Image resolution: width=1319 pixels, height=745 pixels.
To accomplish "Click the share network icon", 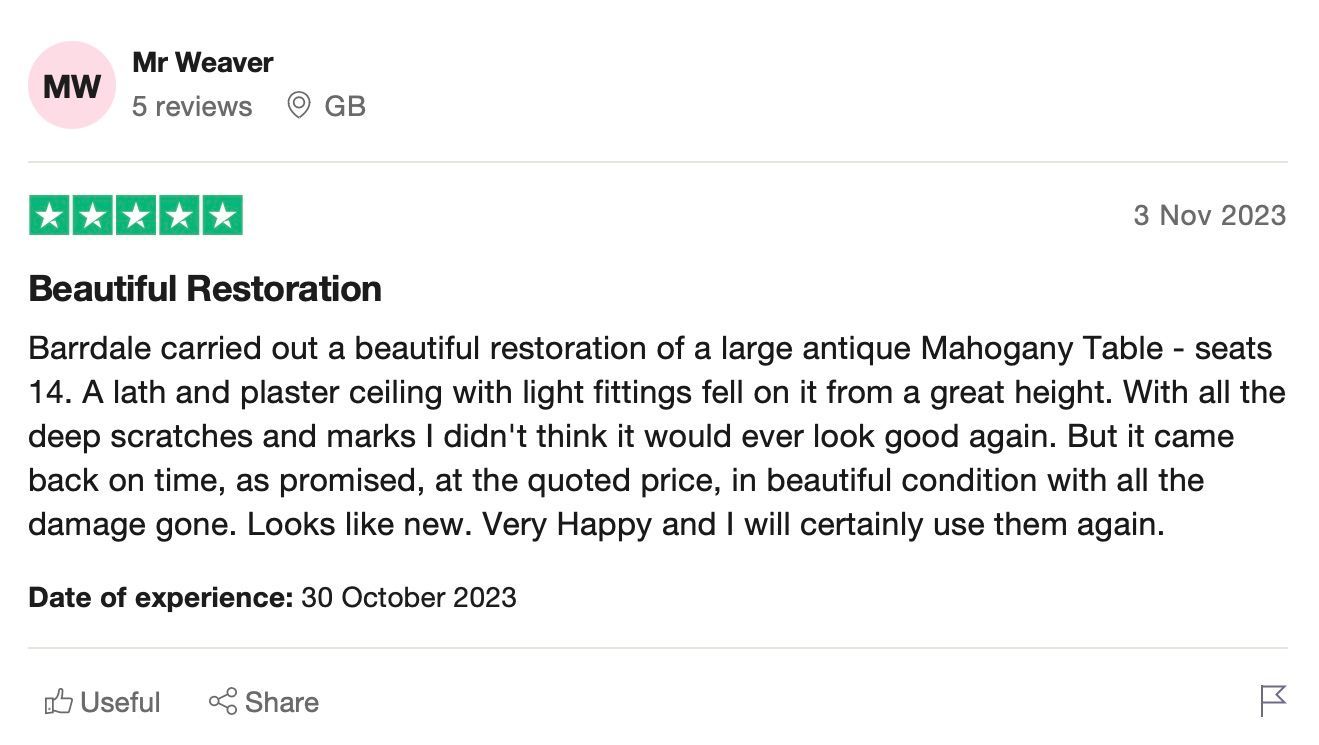I will tap(223, 701).
